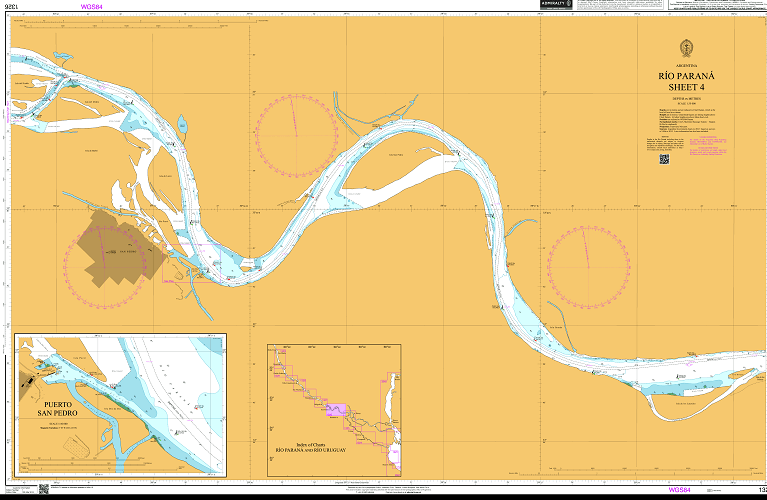This screenshot has height=500, width=767.
Task: Click the ARGENTINA heading text
Action: 686,64
